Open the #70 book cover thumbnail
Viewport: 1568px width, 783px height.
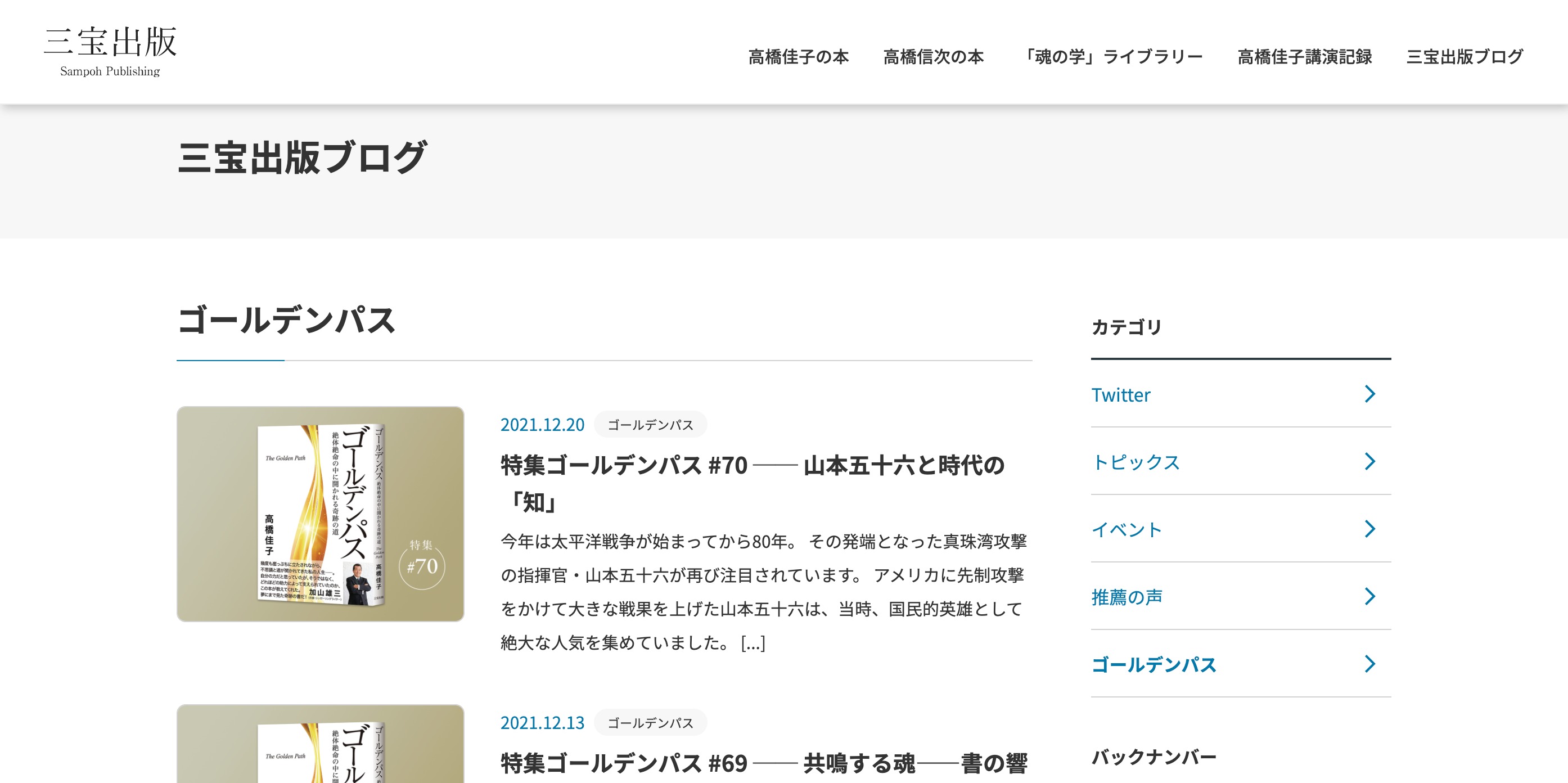point(320,514)
